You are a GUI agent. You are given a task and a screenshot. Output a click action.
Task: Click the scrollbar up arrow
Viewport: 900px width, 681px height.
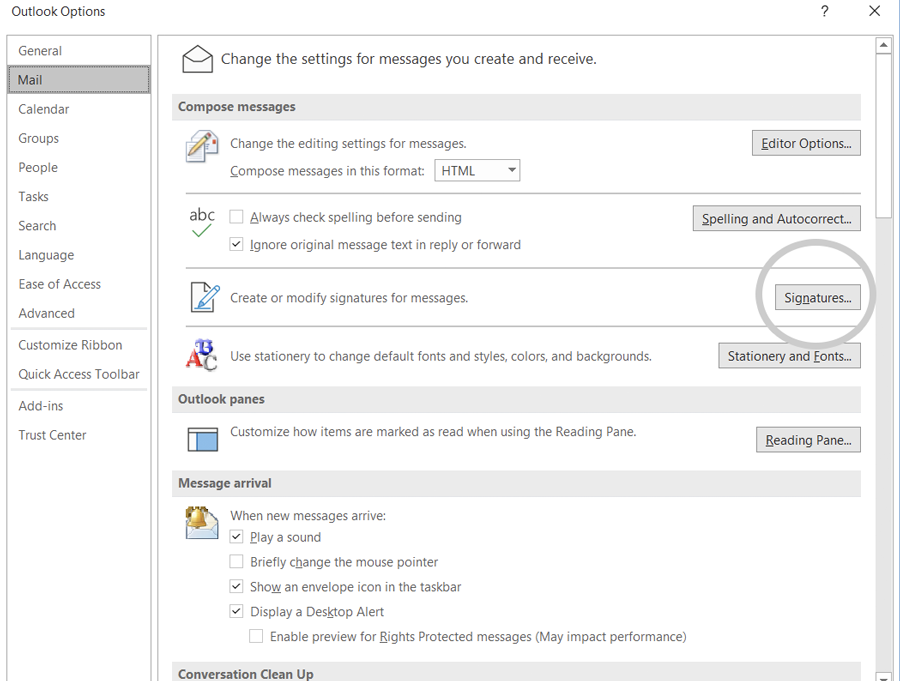pos(883,45)
